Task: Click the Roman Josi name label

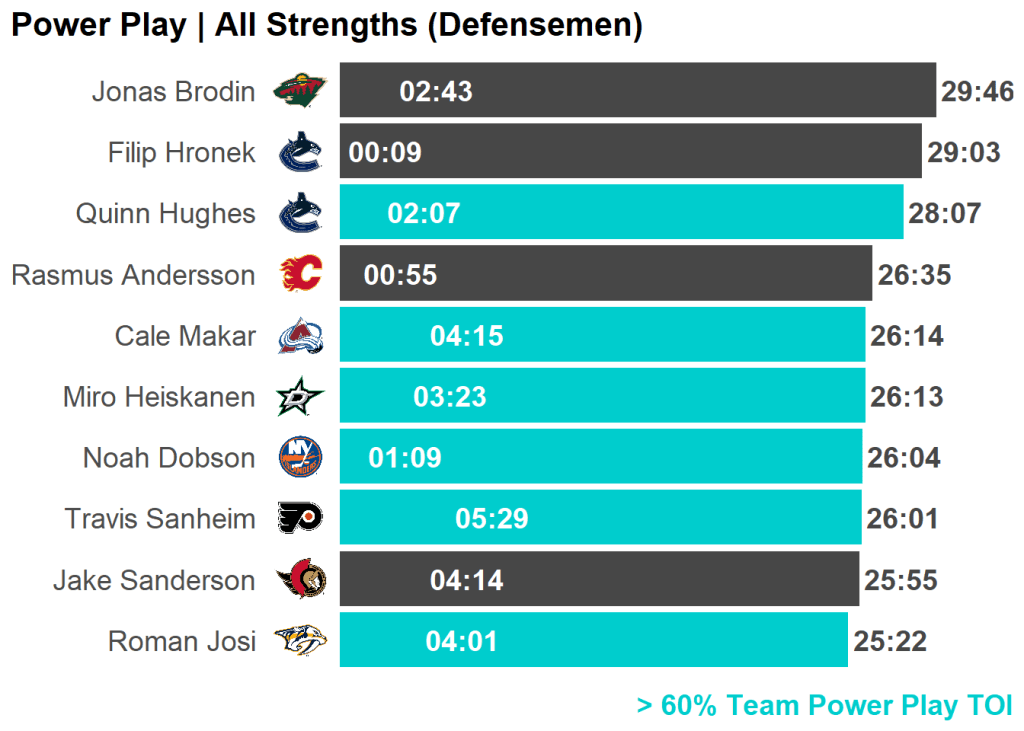Action: click(x=182, y=641)
